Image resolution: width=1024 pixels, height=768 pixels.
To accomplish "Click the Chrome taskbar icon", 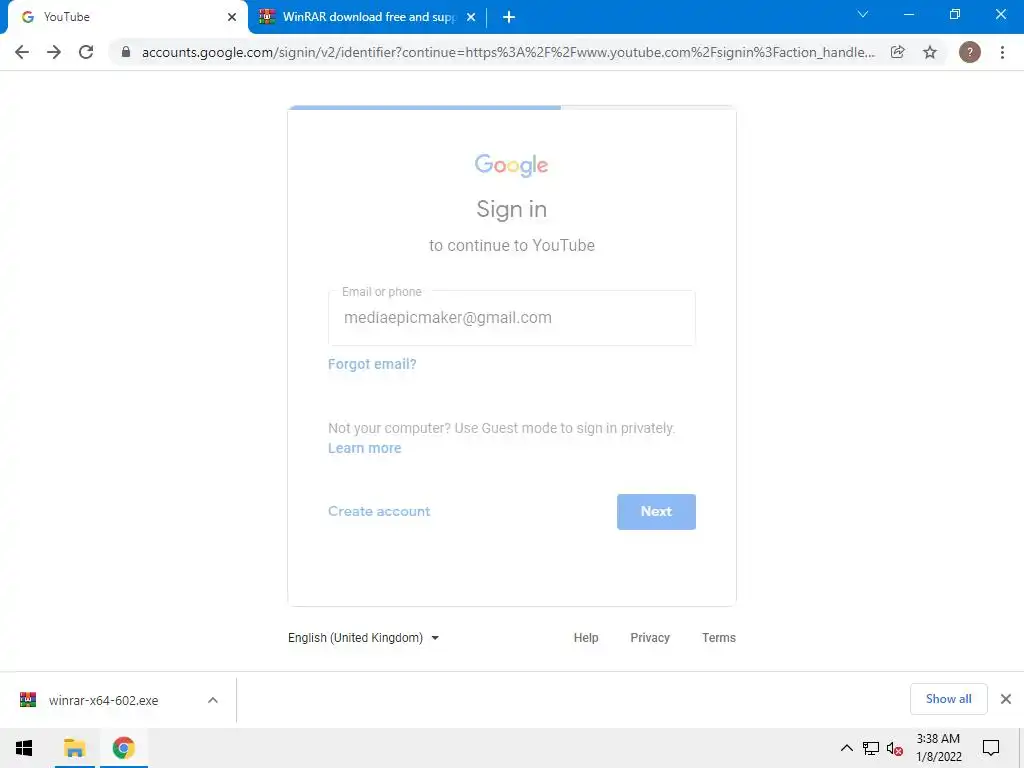I will pyautogui.click(x=123, y=748).
